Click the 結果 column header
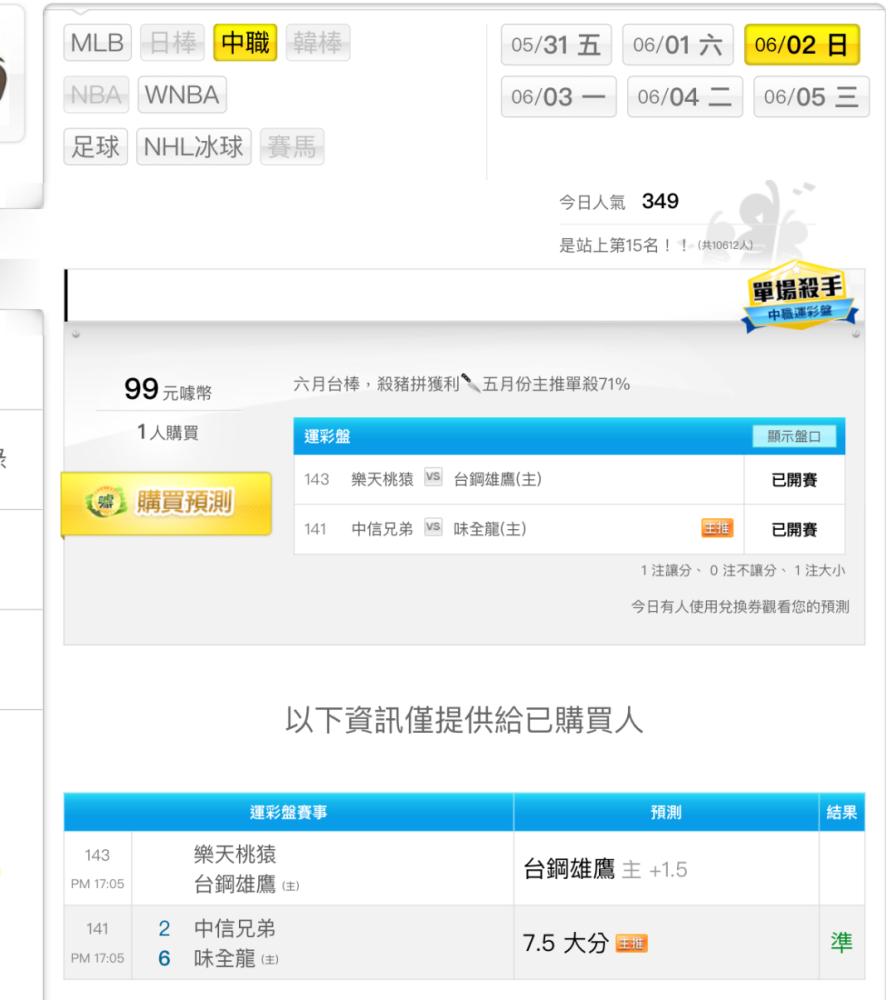 click(842, 812)
